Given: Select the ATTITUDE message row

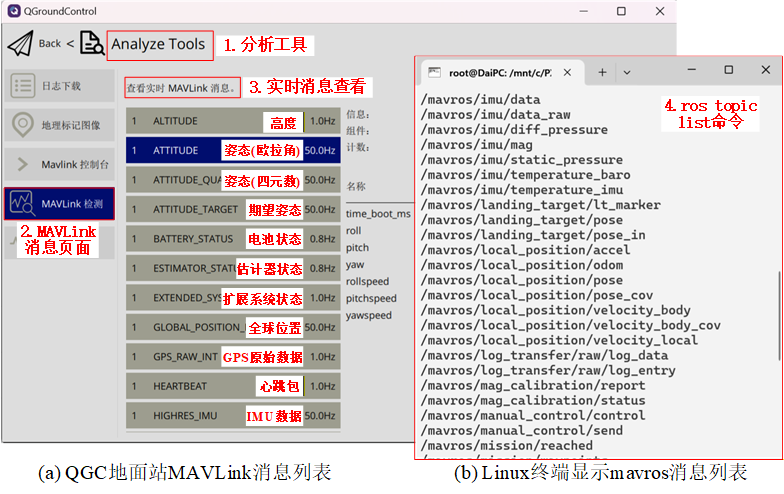Looking at the screenshot, I should click(x=233, y=150).
